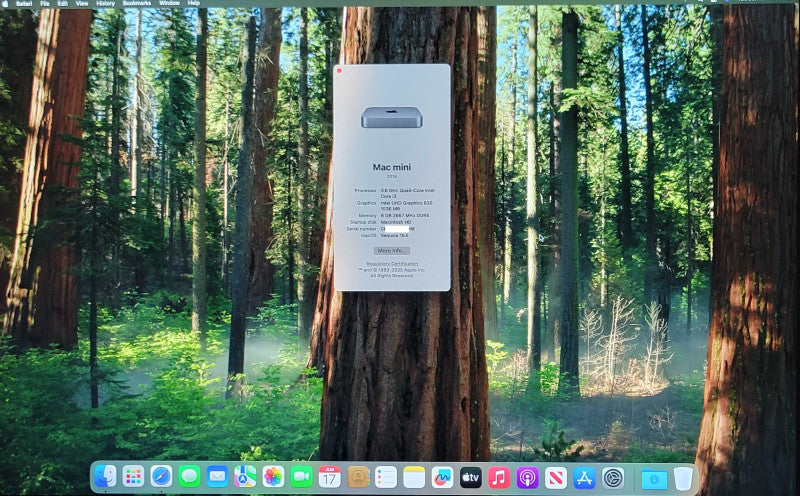The height and width of the screenshot is (496, 800).
Task: Open the Bookmarks menu
Action: (x=137, y=3)
